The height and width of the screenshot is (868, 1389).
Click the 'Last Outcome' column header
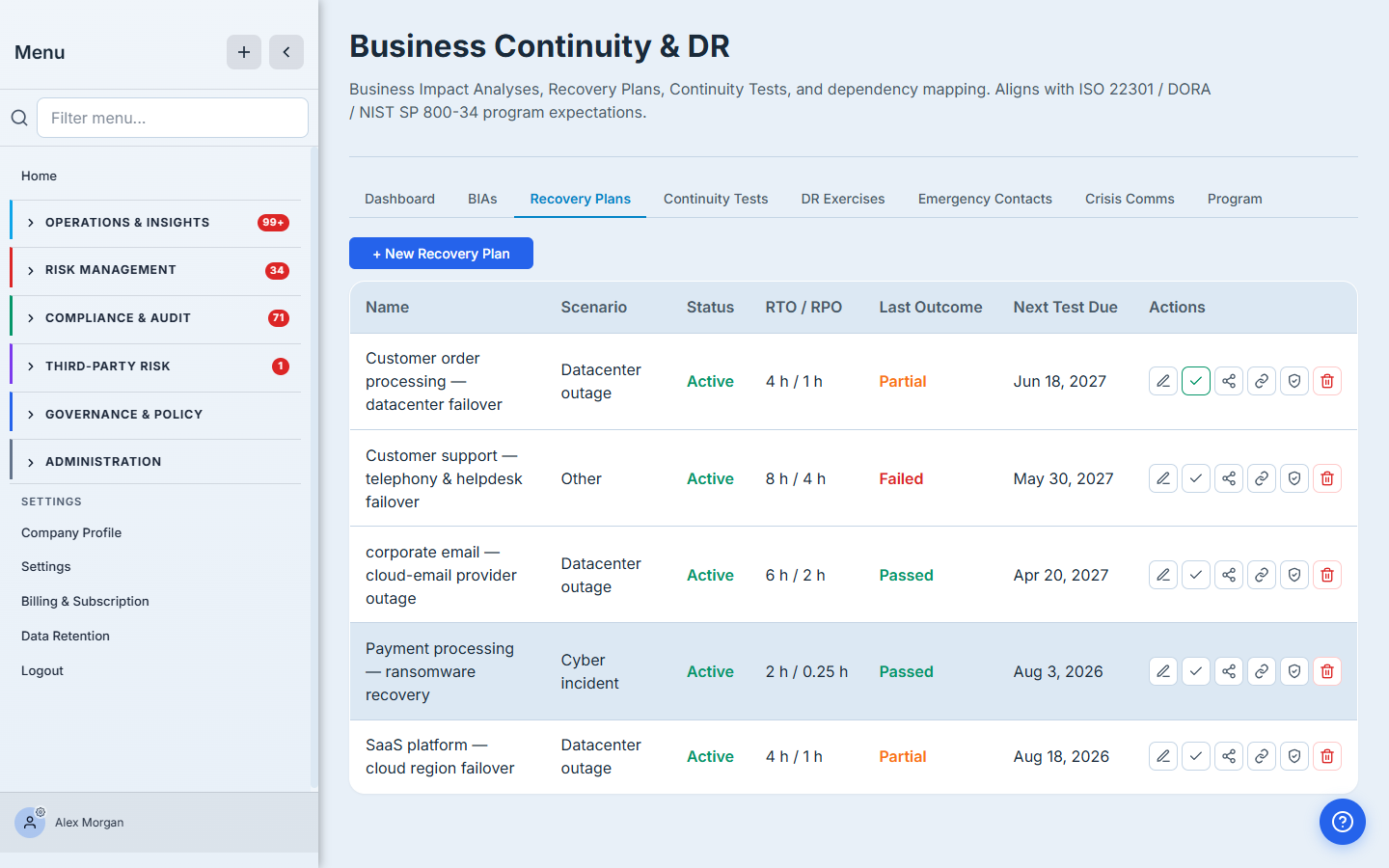(x=930, y=307)
